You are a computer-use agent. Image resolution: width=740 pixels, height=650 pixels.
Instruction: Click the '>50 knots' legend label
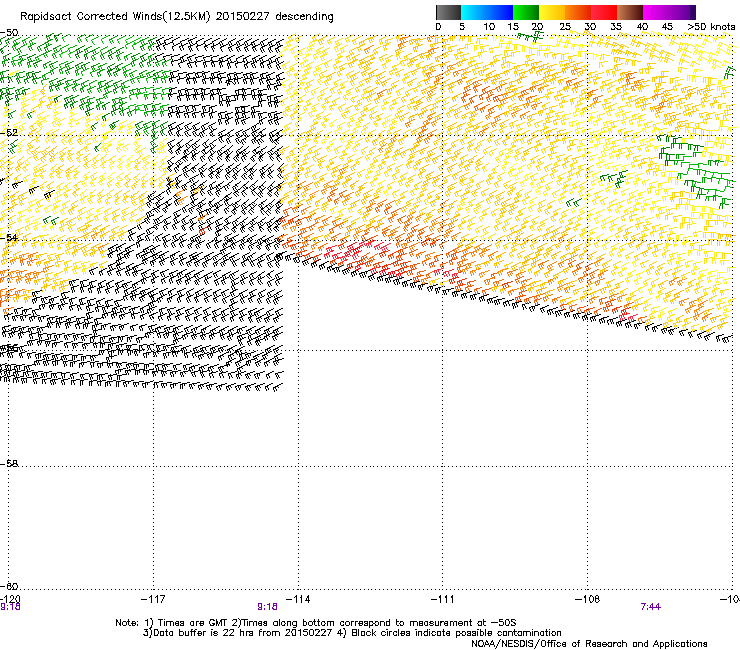click(x=712, y=27)
